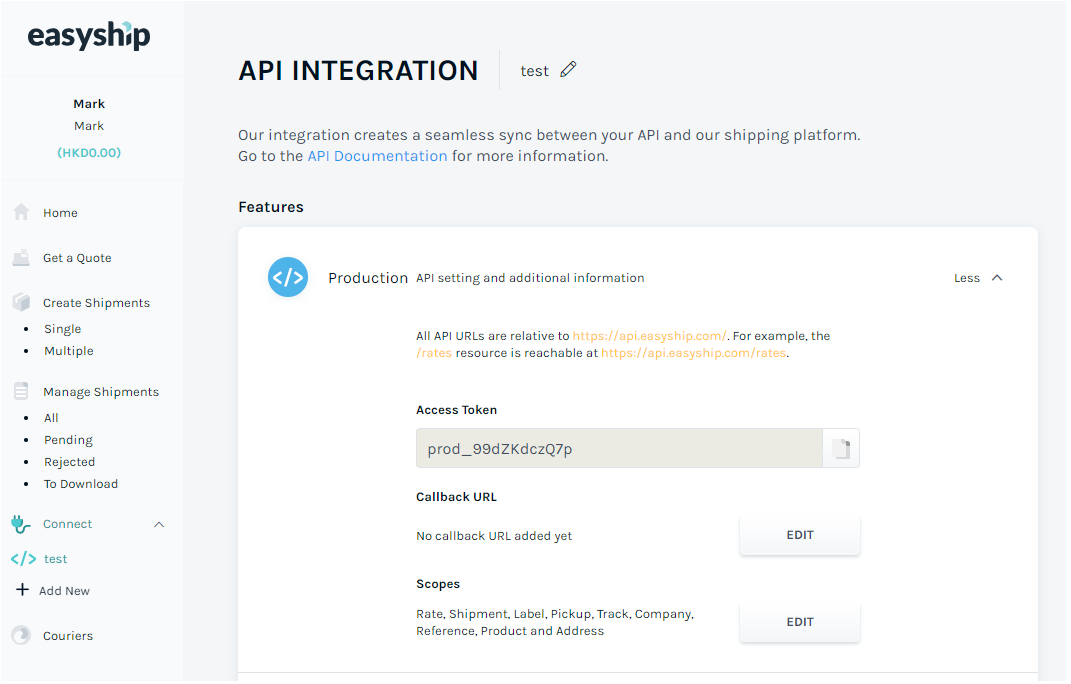Collapse Production panel via Less
1071x684 pixels.
point(978,278)
